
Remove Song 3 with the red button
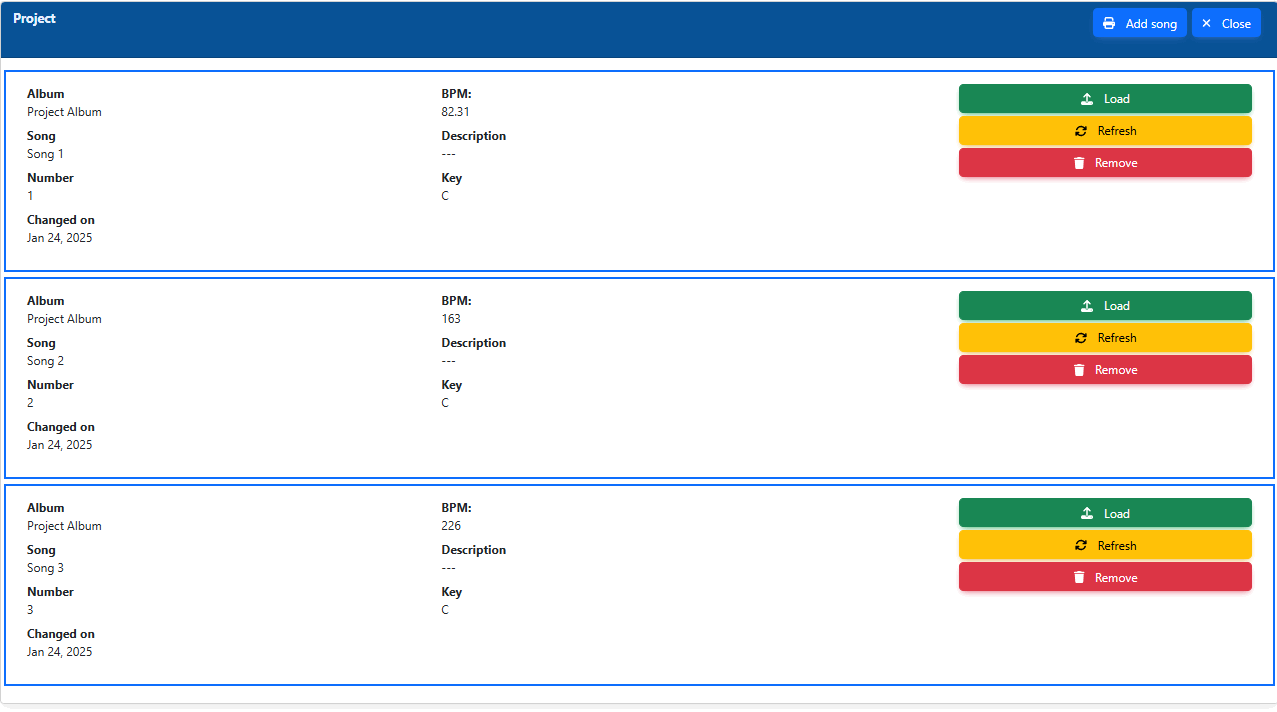point(1105,577)
